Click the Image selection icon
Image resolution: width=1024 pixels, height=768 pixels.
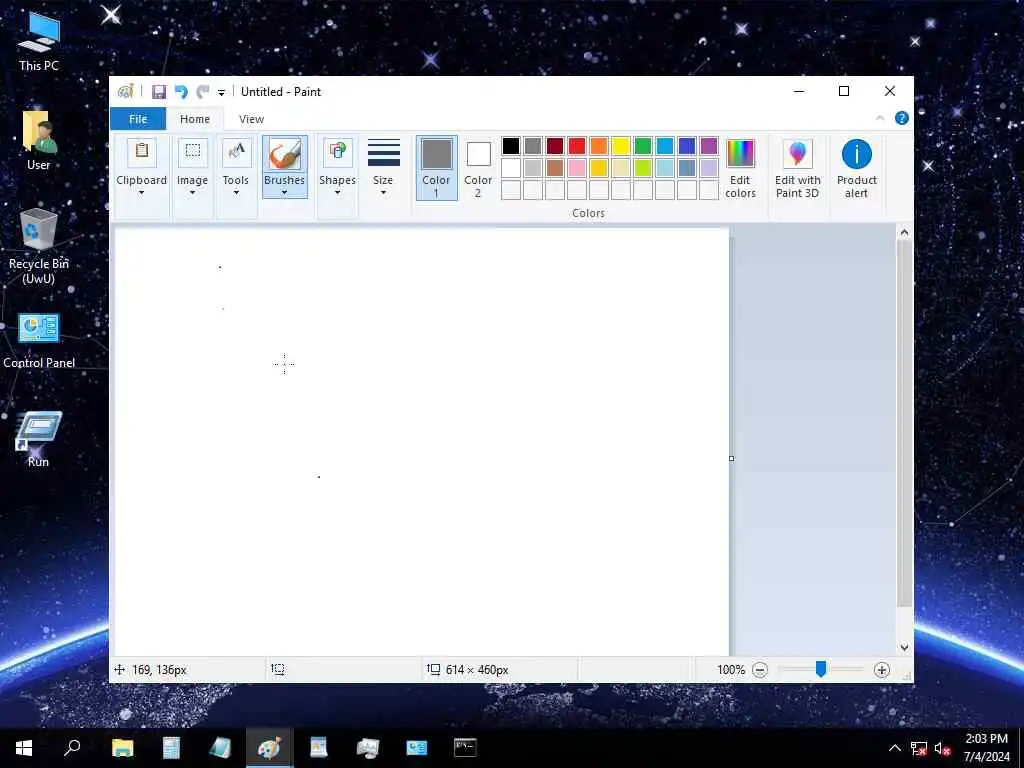pyautogui.click(x=193, y=152)
